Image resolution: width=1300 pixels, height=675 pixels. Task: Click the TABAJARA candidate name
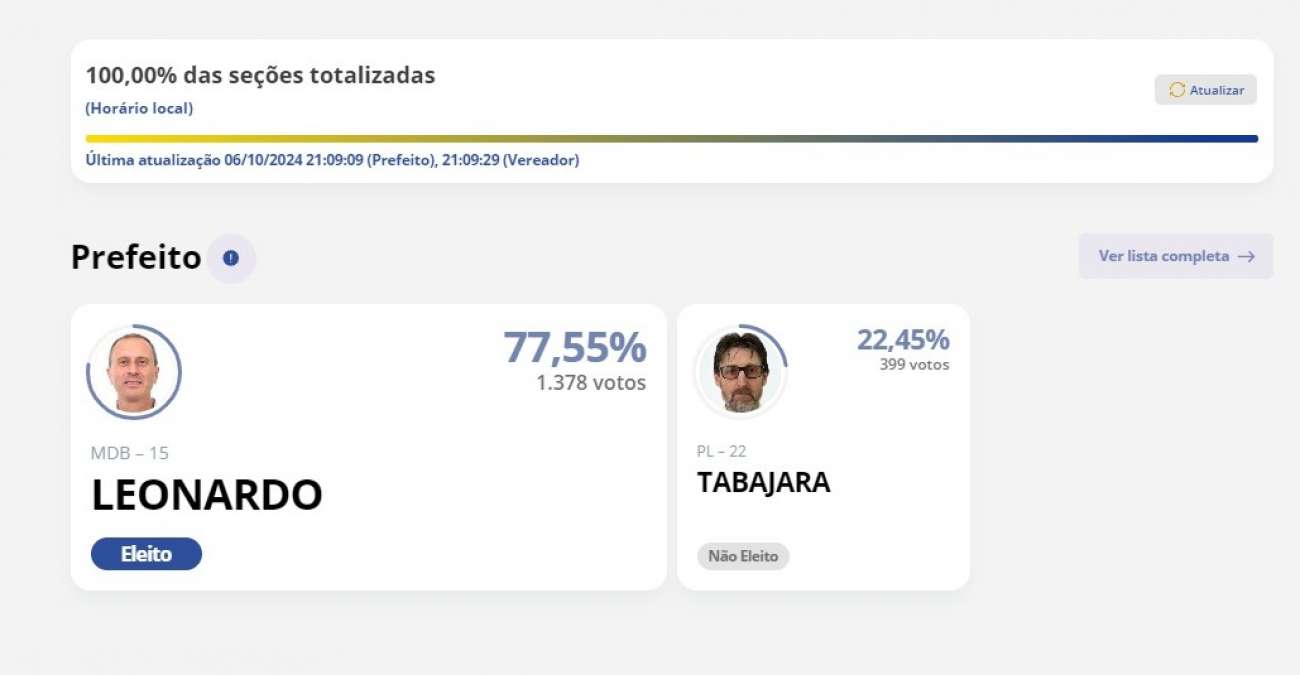763,482
